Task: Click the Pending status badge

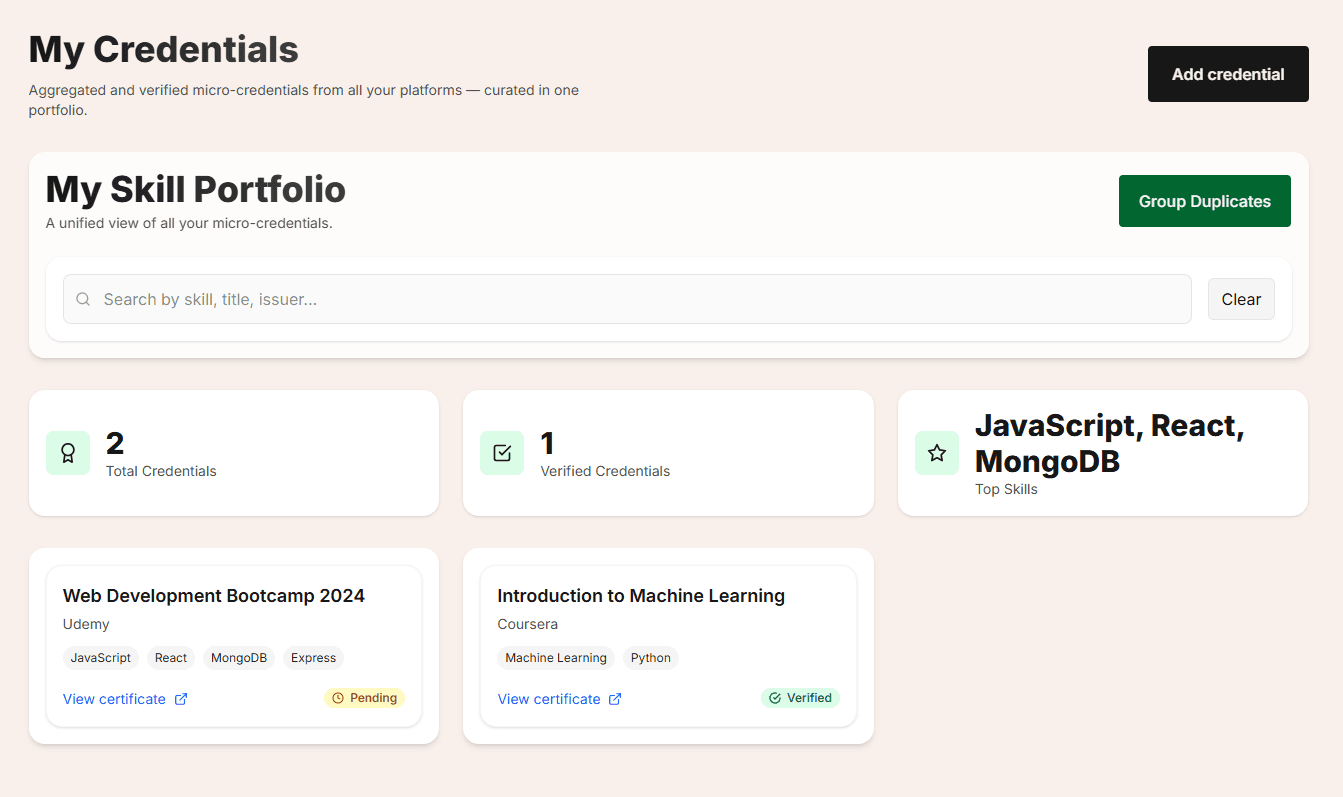Action: coord(364,698)
